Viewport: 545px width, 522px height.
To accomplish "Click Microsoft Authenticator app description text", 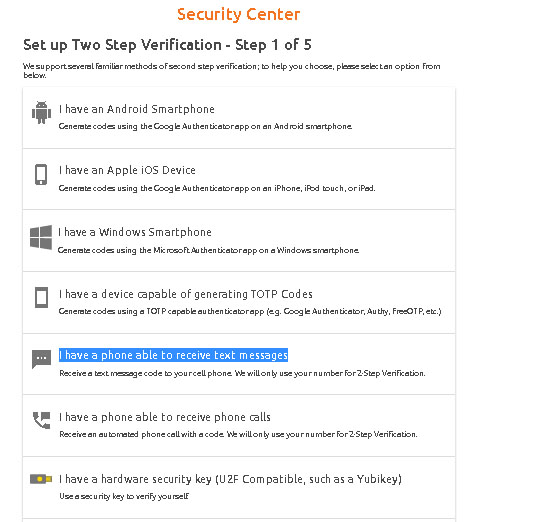I will click(x=208, y=250).
